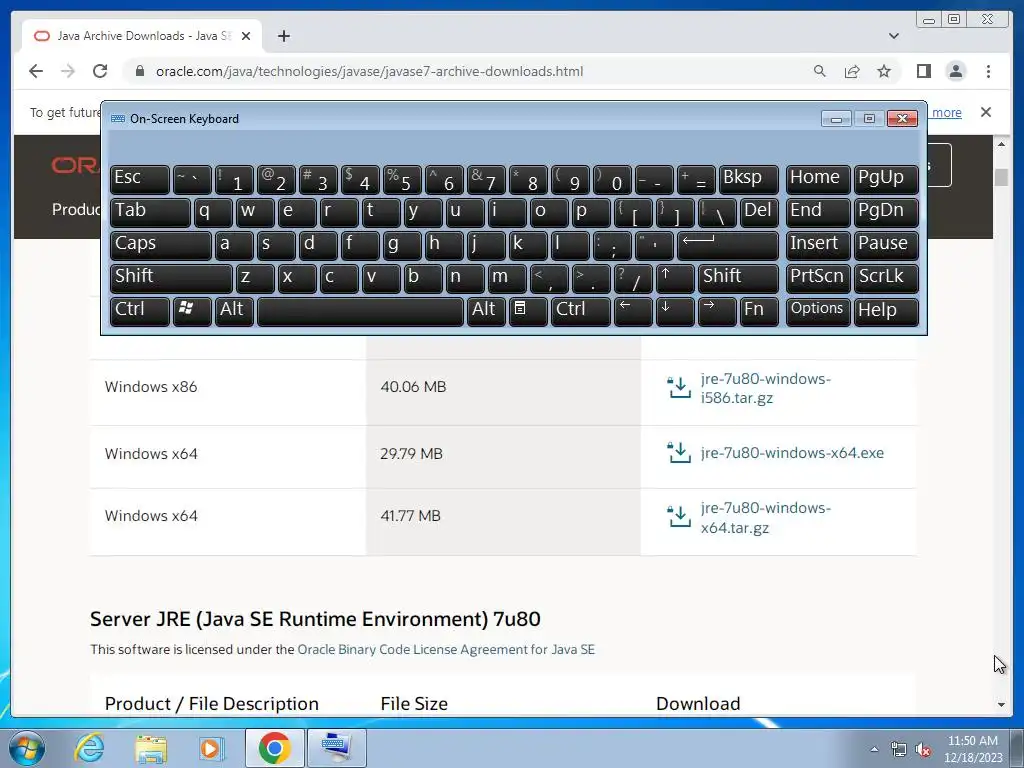The image size is (1024, 768).
Task: Reload the Oracle page in Chrome
Action: (x=100, y=71)
